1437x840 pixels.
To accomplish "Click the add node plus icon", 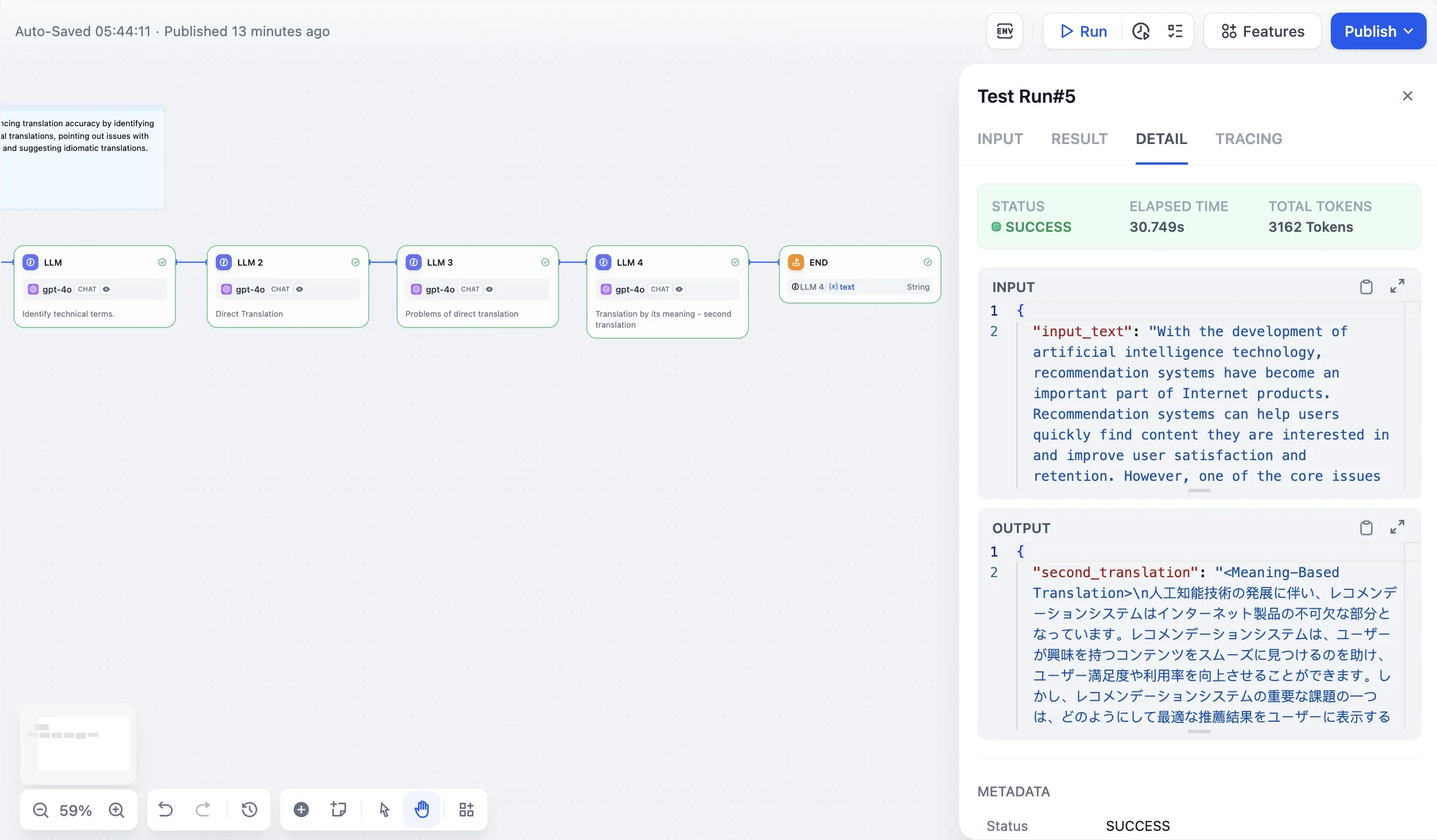I will (301, 810).
